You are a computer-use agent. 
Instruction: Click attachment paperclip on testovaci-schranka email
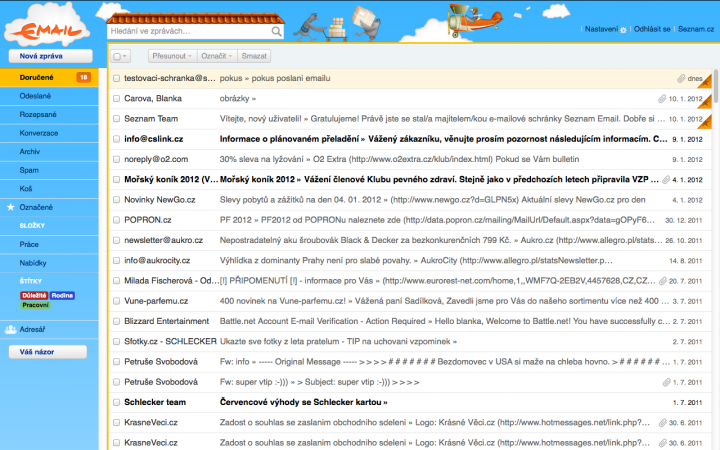[x=681, y=79]
